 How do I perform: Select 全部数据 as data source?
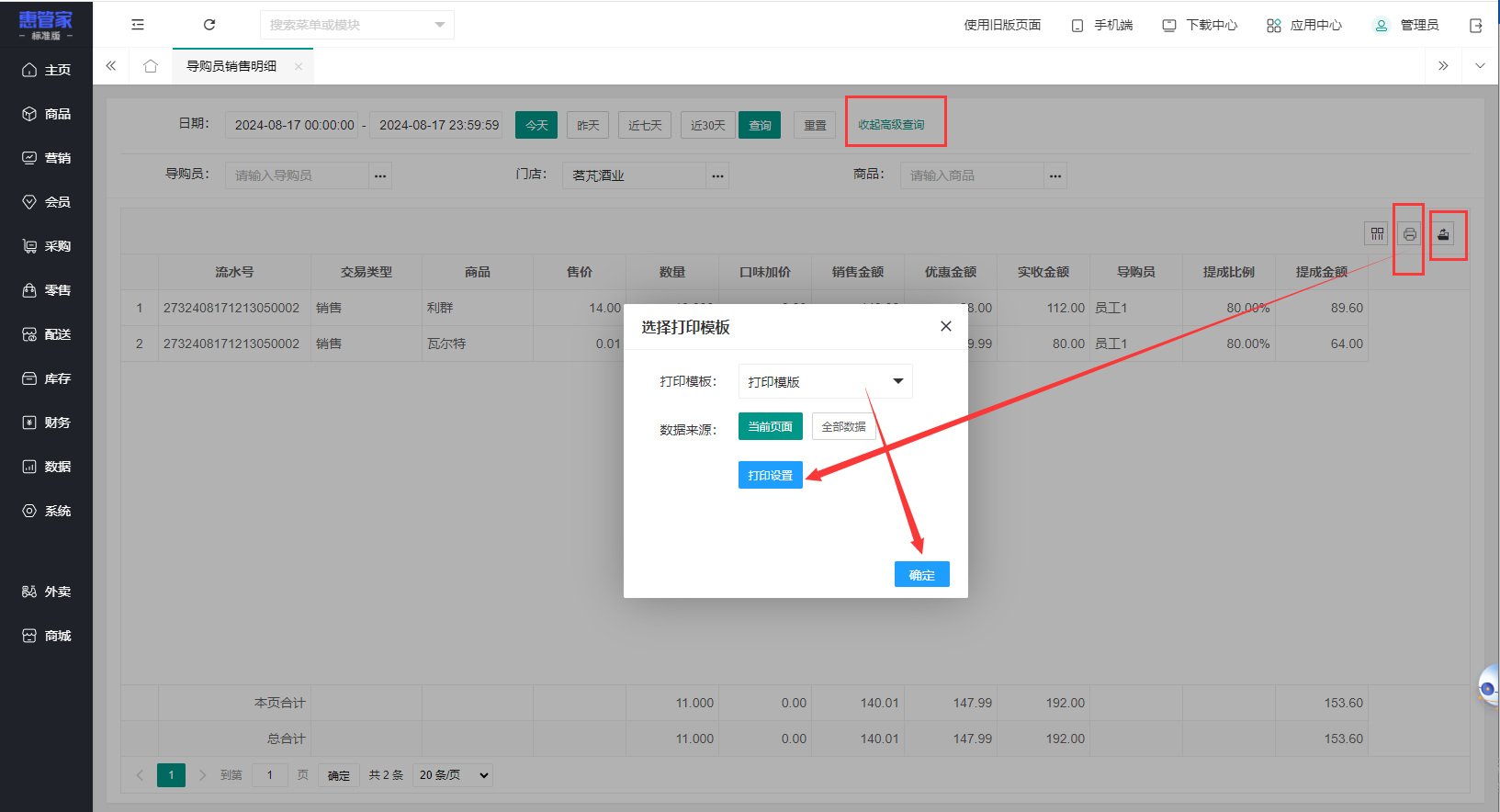point(843,426)
